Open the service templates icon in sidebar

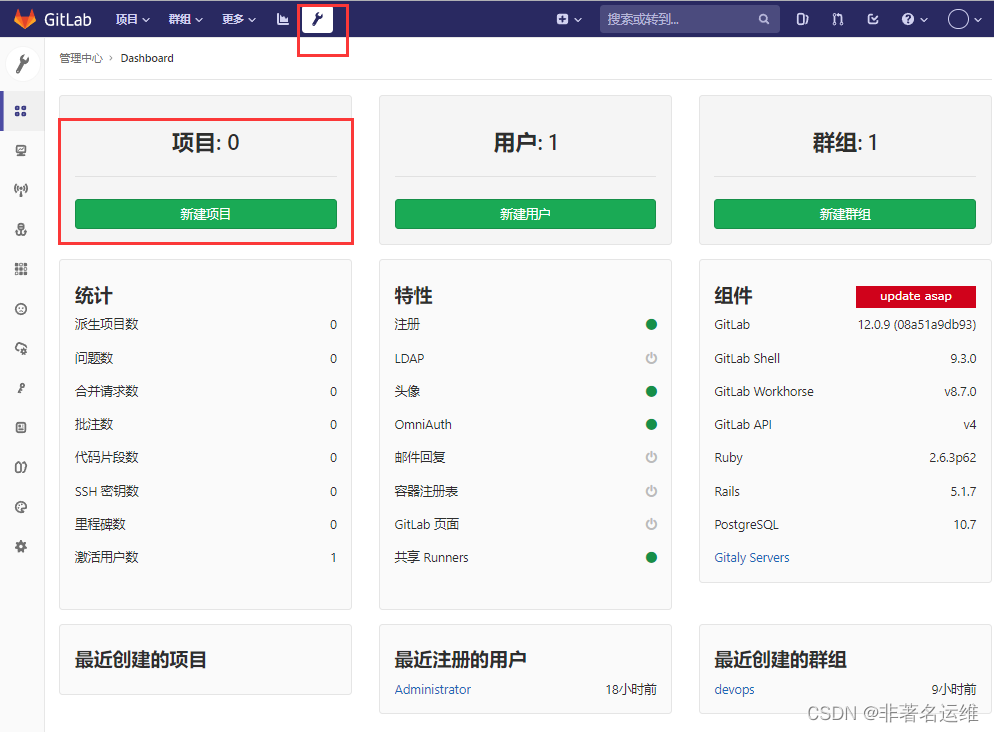tap(21, 427)
